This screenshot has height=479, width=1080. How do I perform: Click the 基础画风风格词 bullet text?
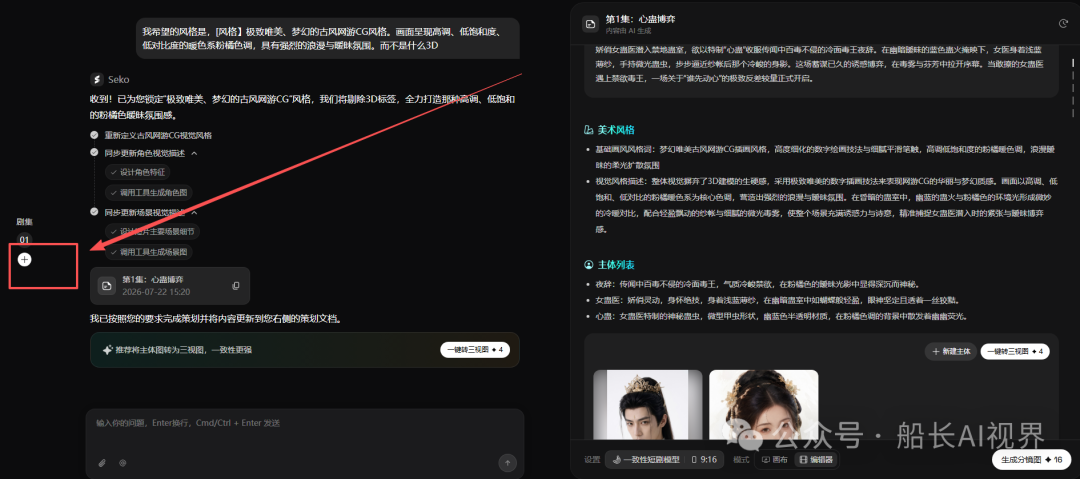click(x=823, y=157)
